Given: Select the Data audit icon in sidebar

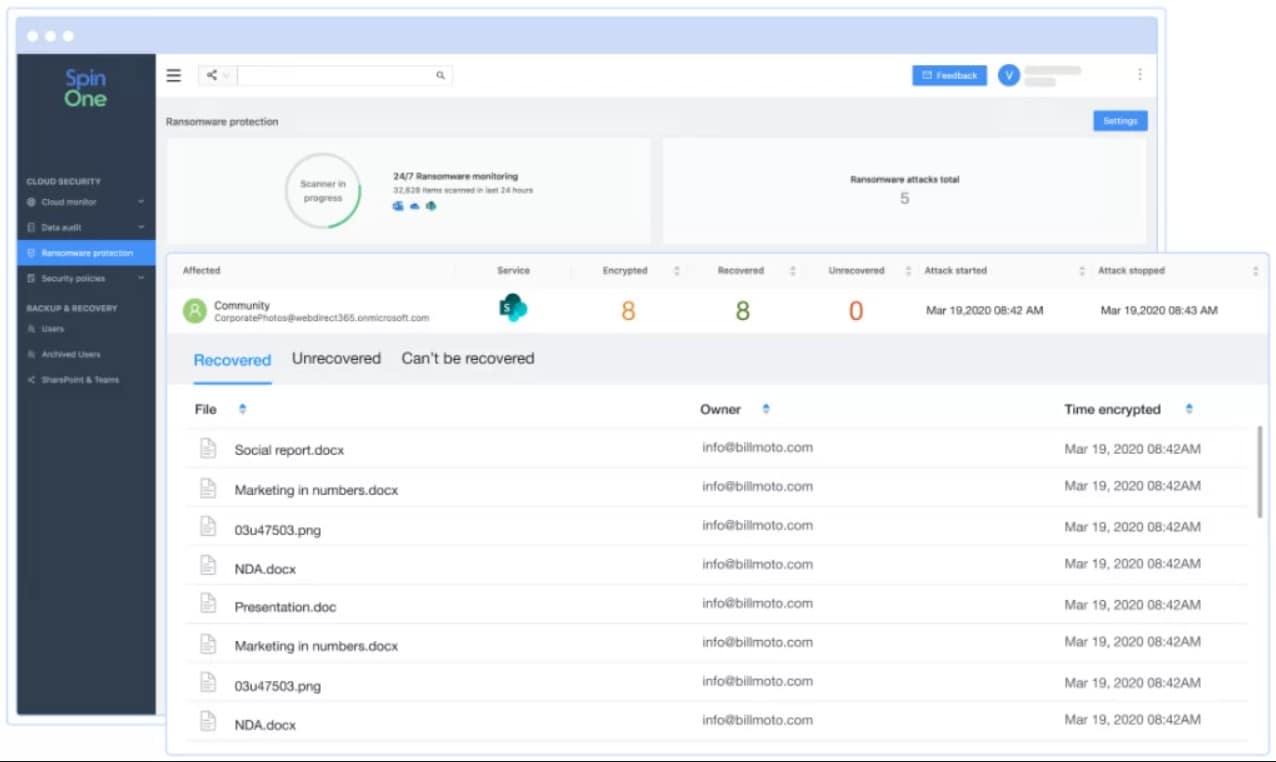Looking at the screenshot, I should [30, 226].
